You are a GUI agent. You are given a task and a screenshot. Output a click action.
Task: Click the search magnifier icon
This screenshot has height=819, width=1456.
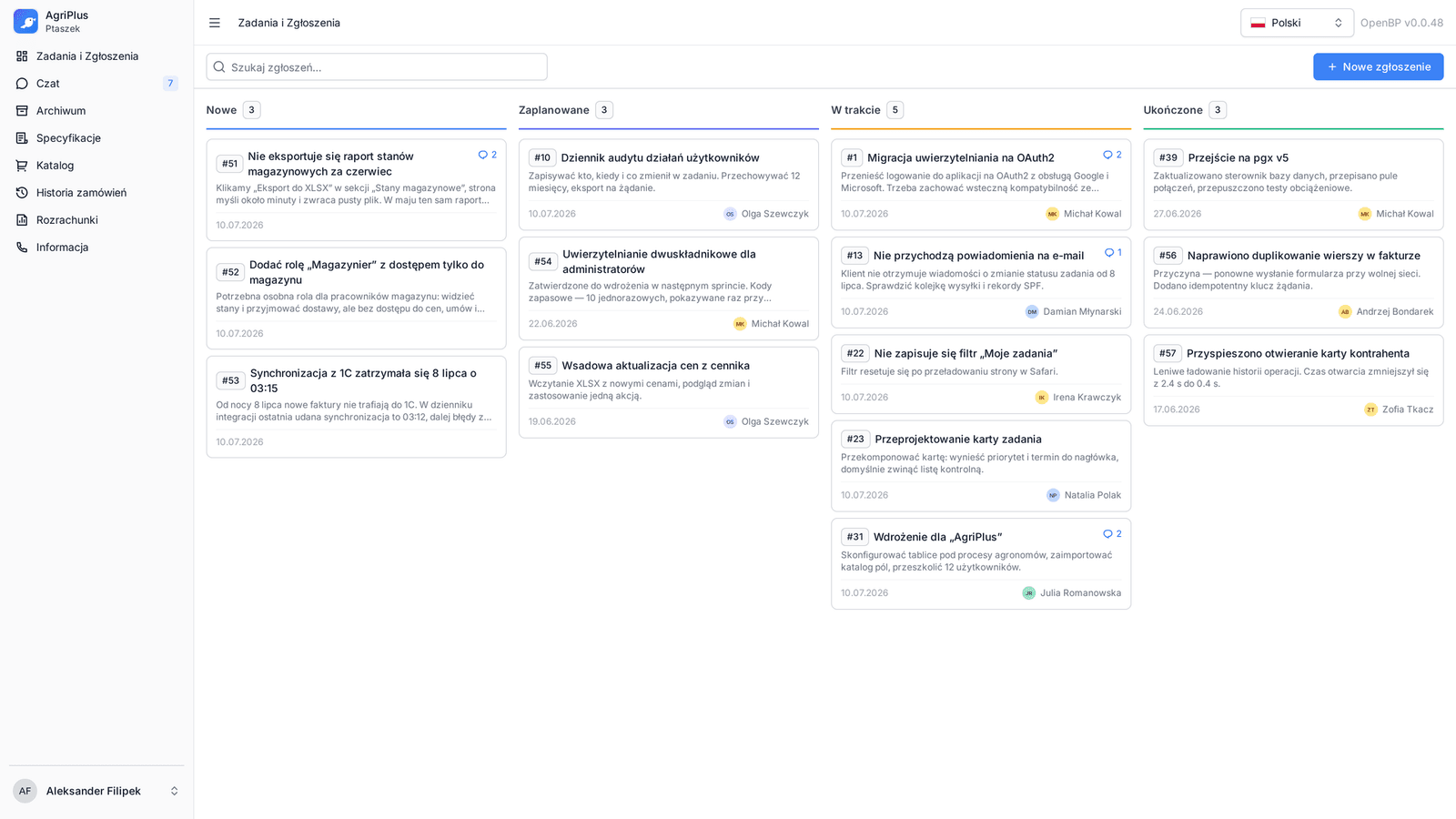(x=219, y=67)
